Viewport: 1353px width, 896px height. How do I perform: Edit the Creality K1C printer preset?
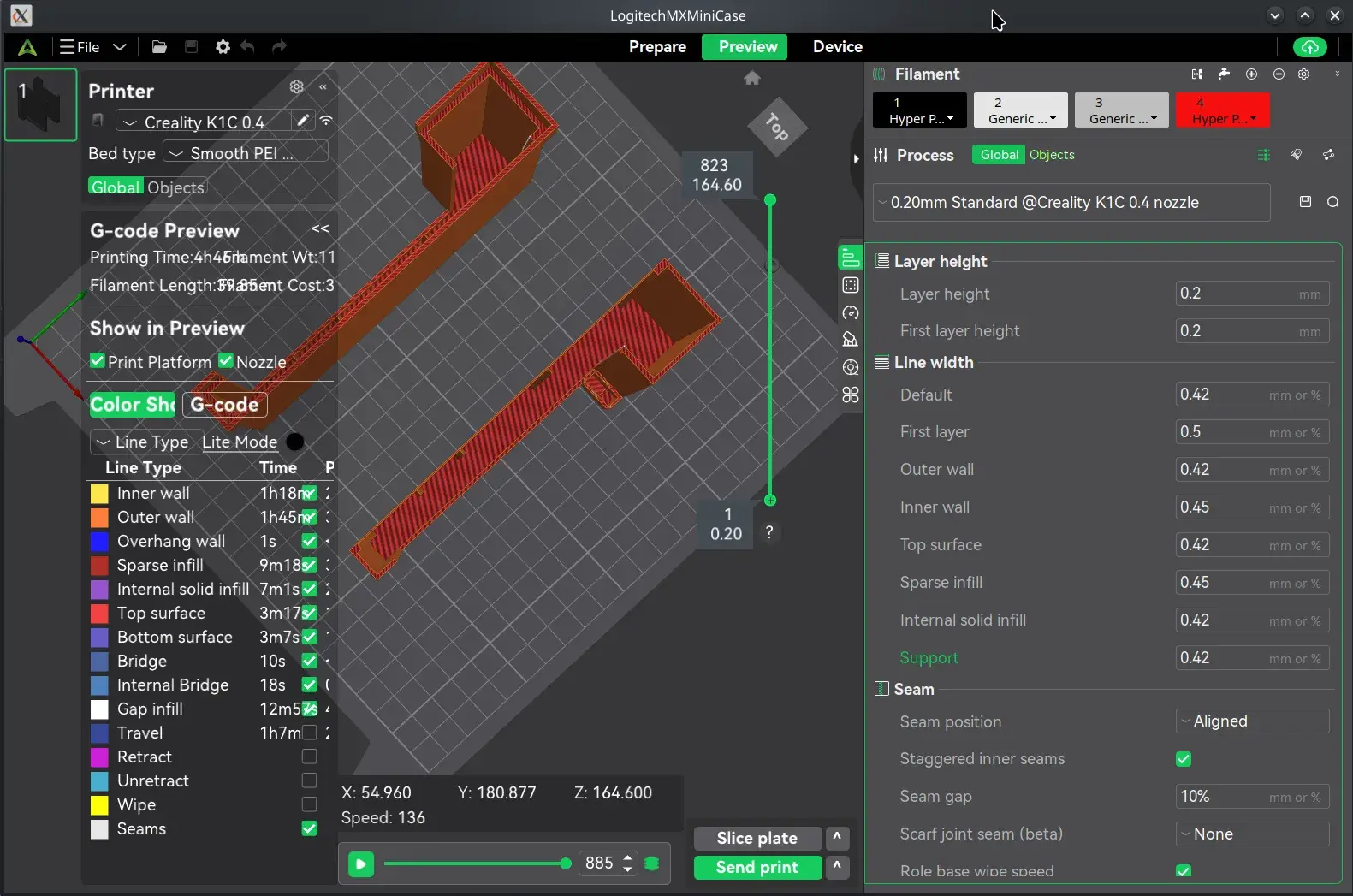(303, 121)
